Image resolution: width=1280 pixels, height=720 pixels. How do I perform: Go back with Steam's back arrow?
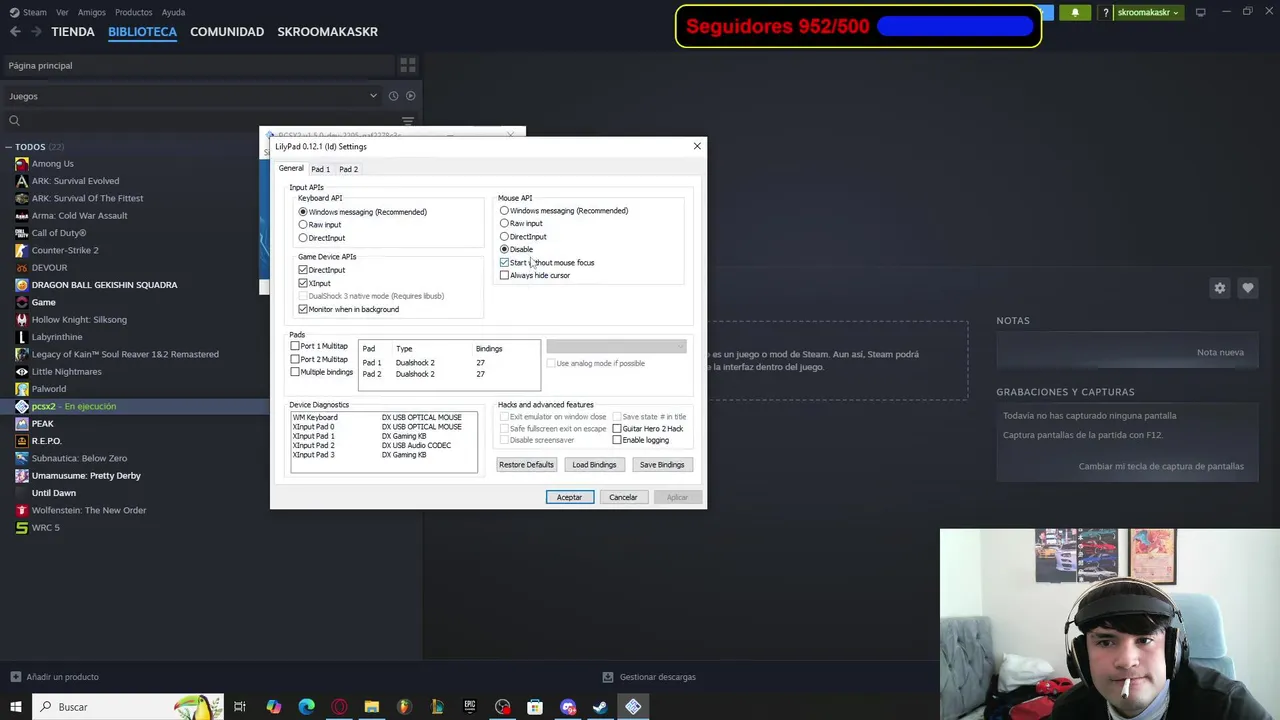15,32
